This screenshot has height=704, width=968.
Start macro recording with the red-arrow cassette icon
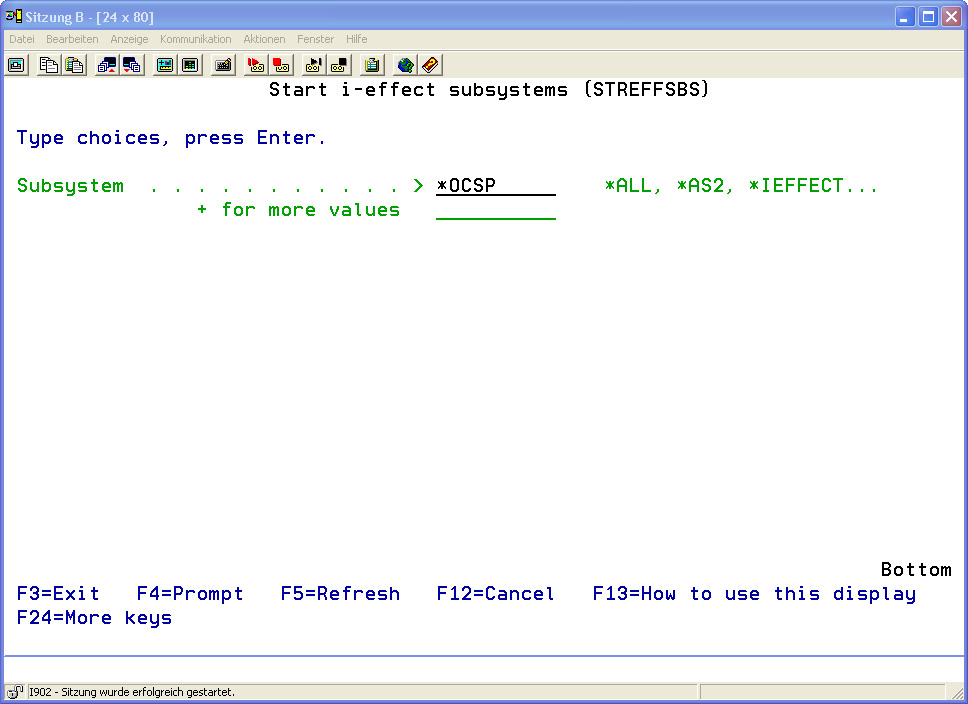pos(256,65)
